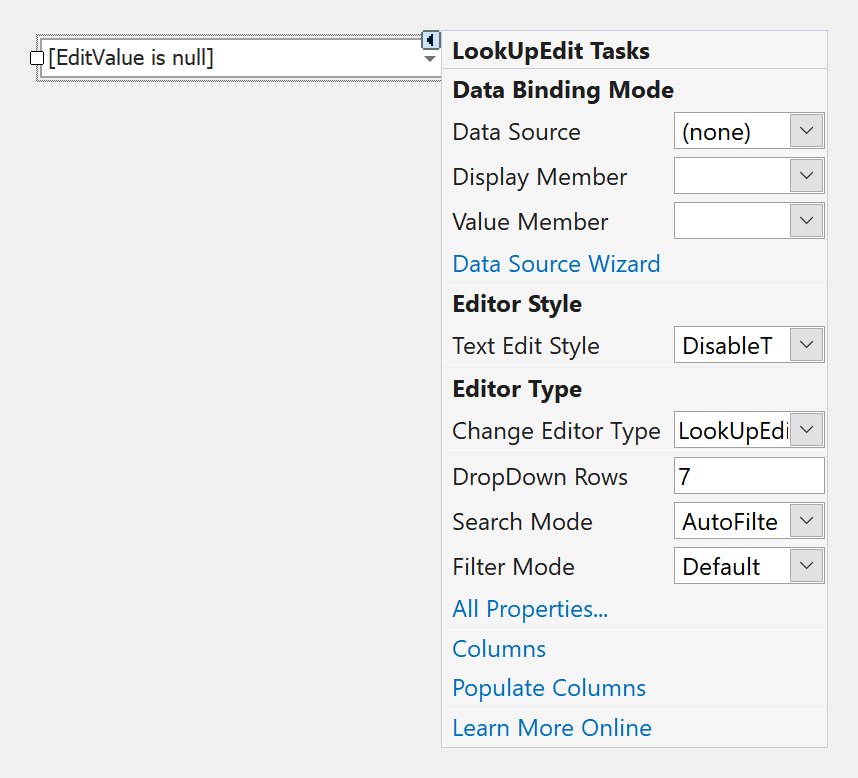Expand the Value Member dropdown list

click(806, 221)
